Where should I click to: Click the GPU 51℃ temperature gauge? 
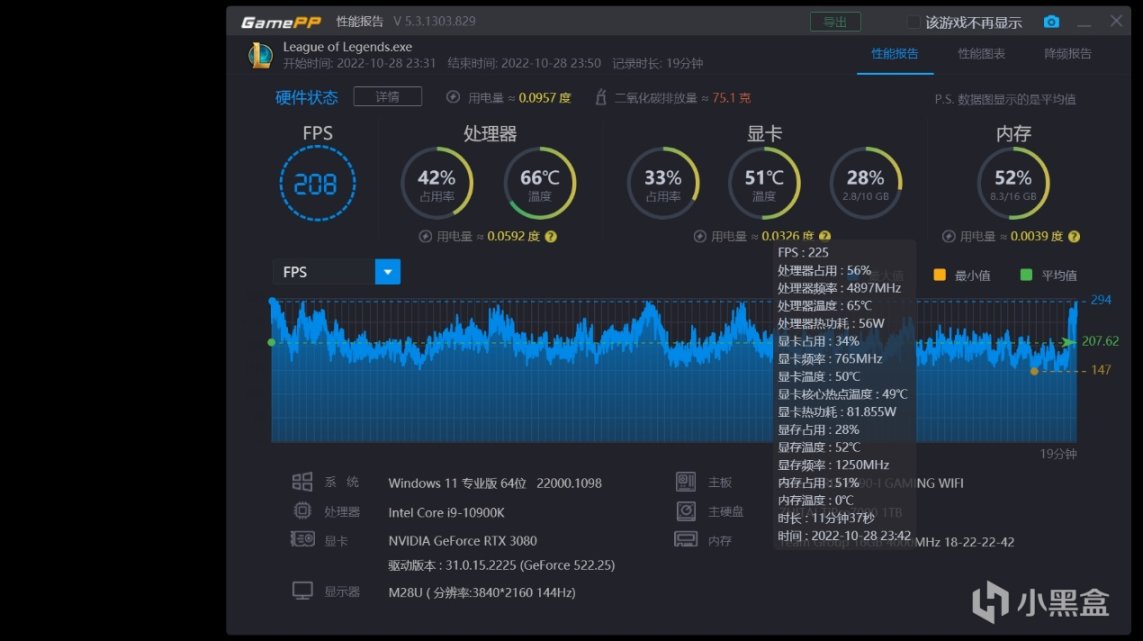[764, 183]
